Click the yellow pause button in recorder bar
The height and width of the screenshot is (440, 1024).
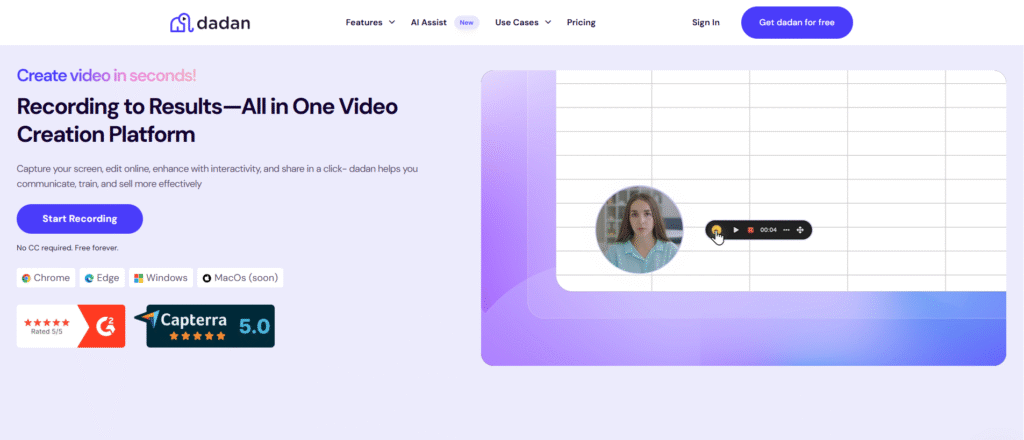[717, 230]
